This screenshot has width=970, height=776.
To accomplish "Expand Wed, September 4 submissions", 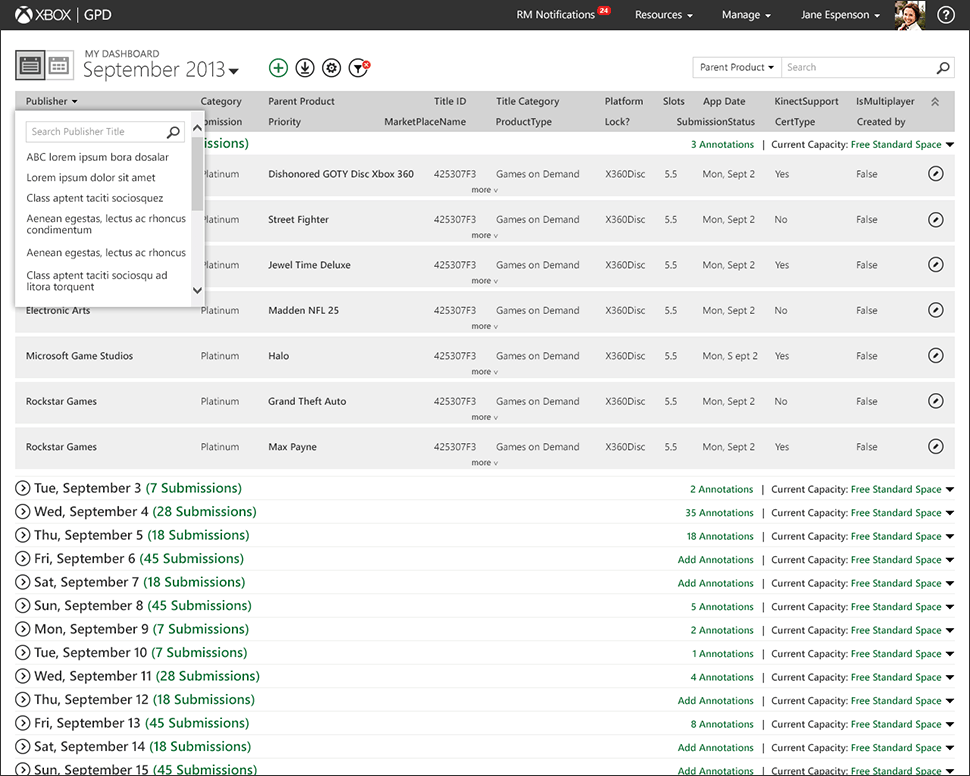I will click(22, 512).
